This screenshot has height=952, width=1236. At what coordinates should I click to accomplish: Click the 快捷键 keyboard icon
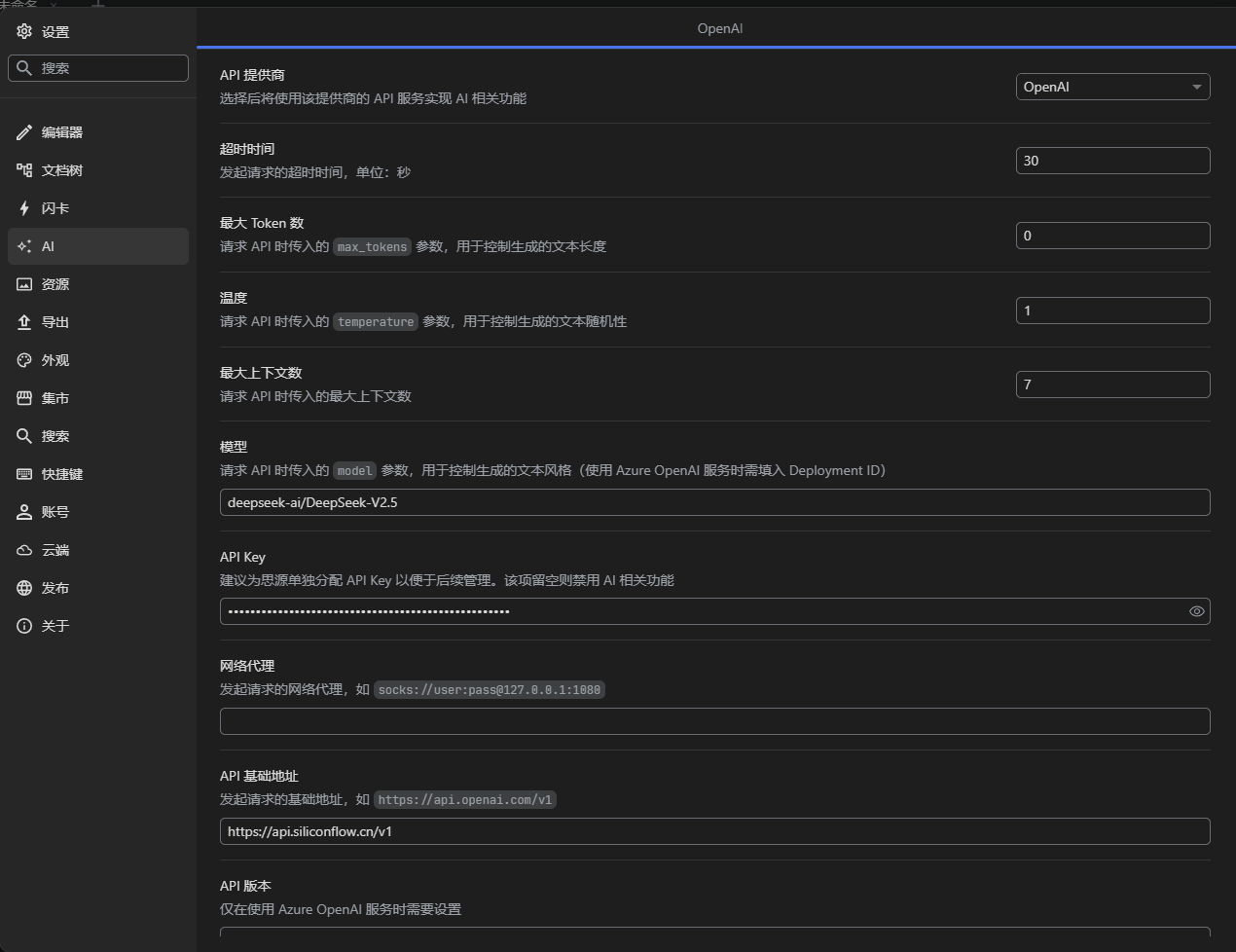[24, 474]
